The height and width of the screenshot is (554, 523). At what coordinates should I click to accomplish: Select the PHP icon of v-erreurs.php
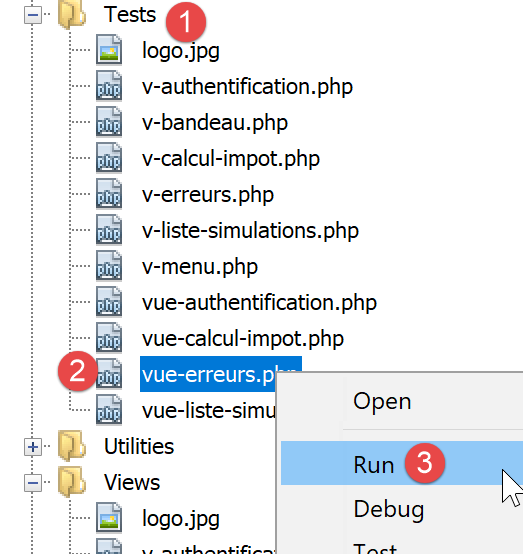109,194
